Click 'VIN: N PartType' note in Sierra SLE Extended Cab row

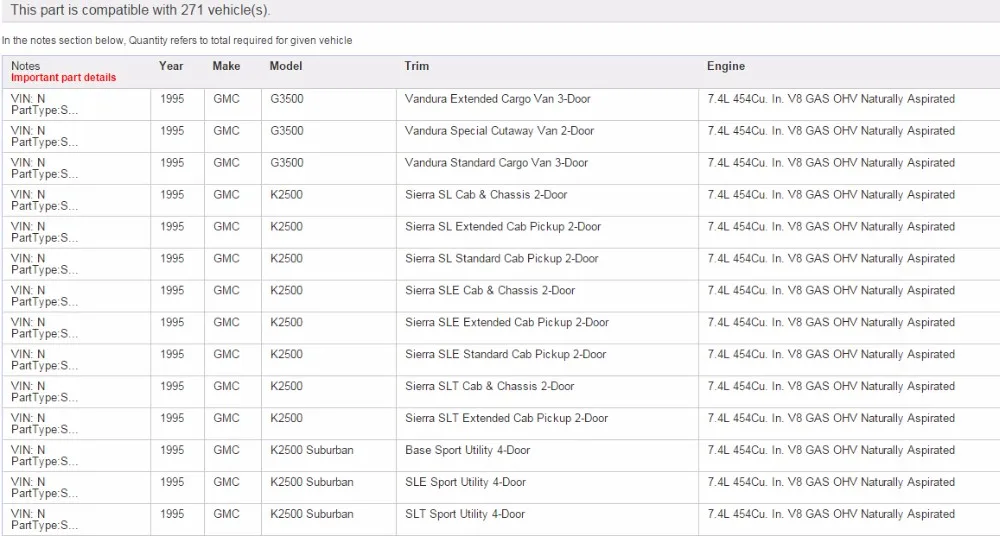(x=44, y=328)
